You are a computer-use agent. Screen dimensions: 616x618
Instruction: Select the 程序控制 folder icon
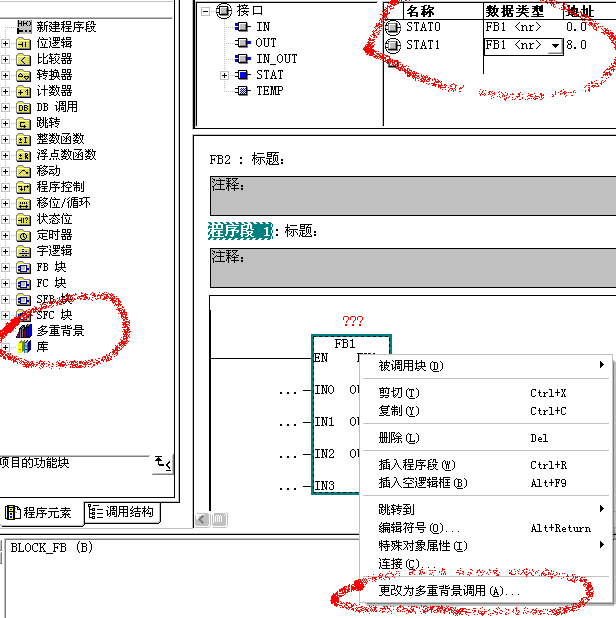click(x=24, y=187)
